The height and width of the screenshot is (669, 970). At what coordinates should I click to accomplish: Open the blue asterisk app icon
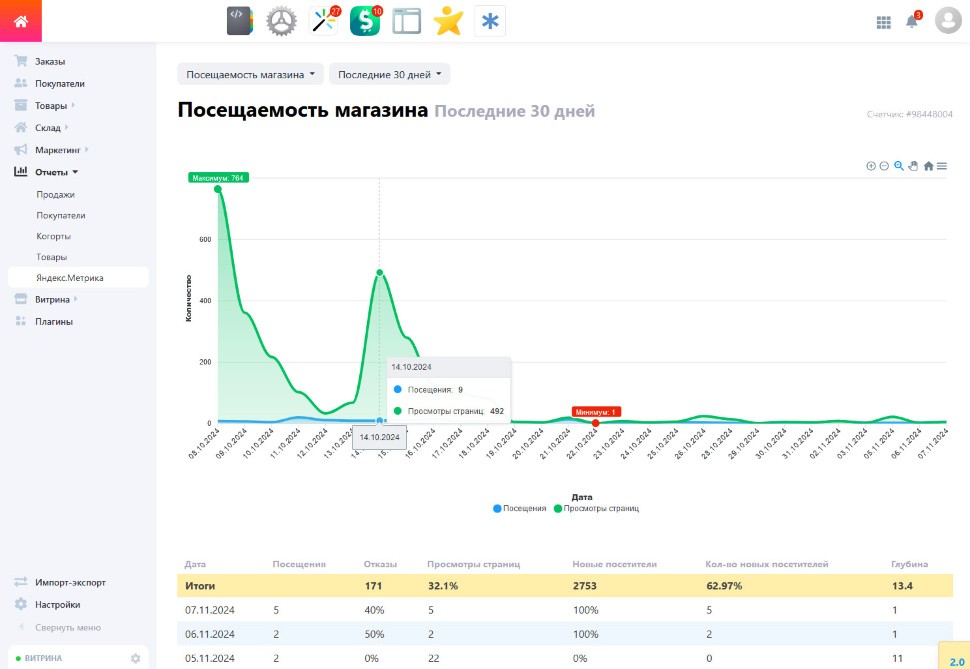[x=490, y=21]
